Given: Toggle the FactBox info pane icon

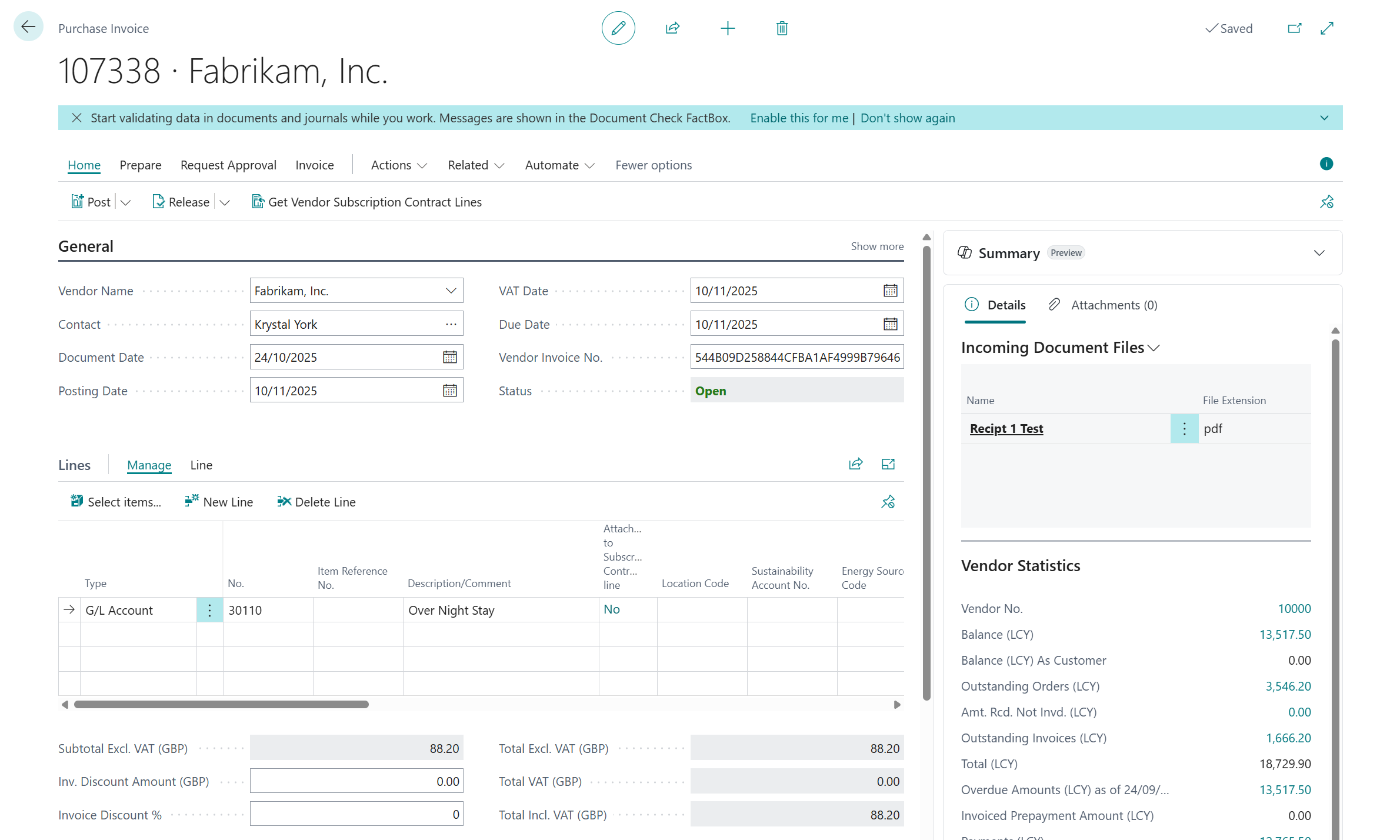Looking at the screenshot, I should [x=1326, y=164].
